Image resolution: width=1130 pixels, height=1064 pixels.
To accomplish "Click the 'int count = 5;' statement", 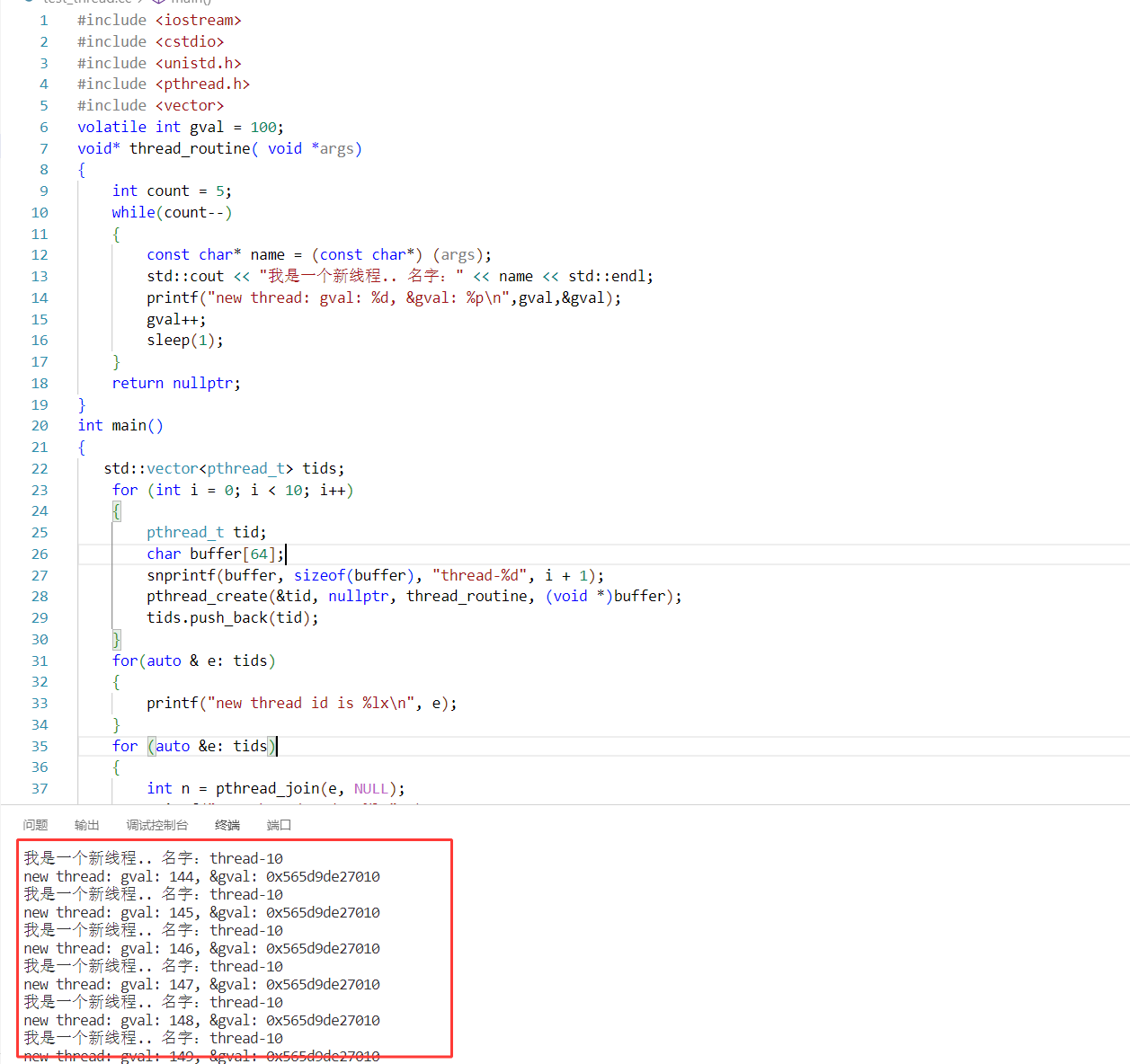I will tap(172, 191).
